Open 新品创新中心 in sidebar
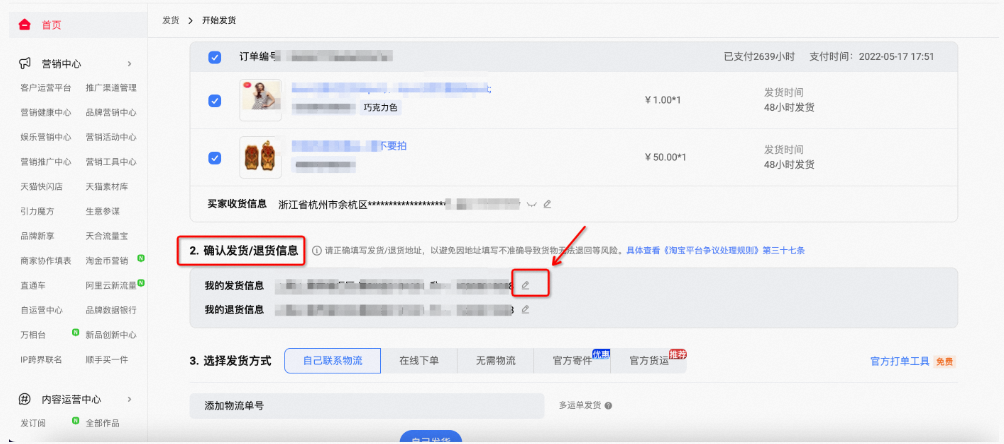This screenshot has height=444, width=1004. (111, 335)
